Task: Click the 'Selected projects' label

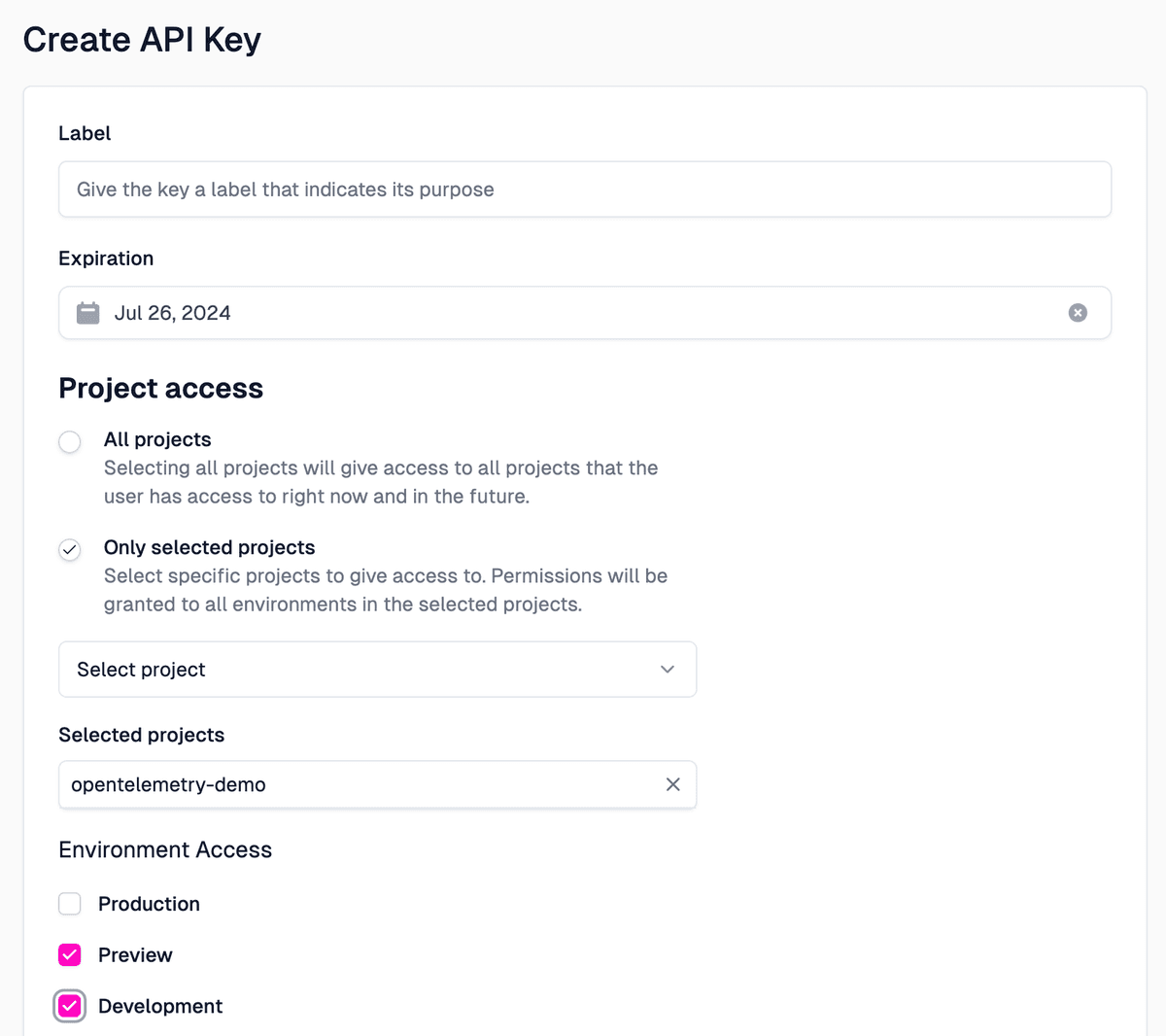Action: tap(142, 735)
